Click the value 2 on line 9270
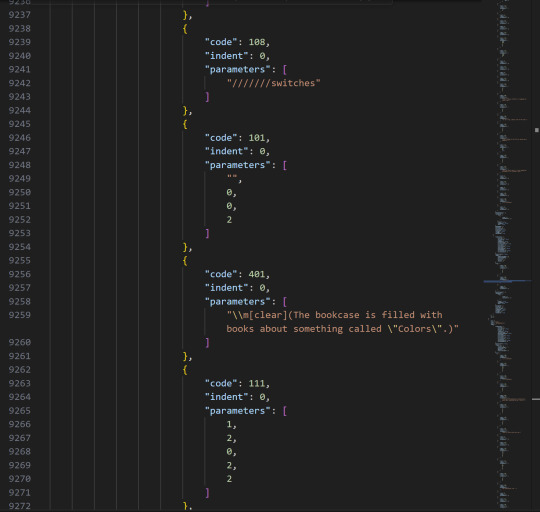Viewport: 540px width, 512px height. pyautogui.click(x=229, y=479)
